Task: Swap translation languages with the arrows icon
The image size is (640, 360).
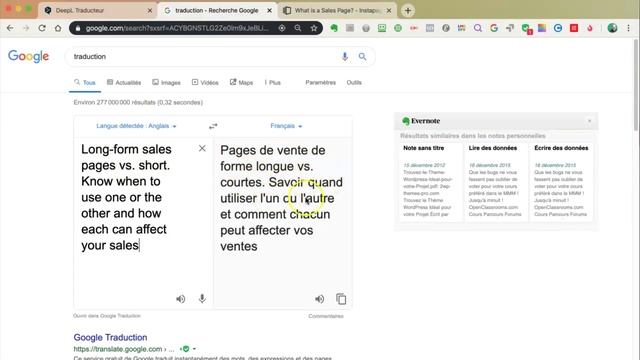Action: tap(213, 126)
